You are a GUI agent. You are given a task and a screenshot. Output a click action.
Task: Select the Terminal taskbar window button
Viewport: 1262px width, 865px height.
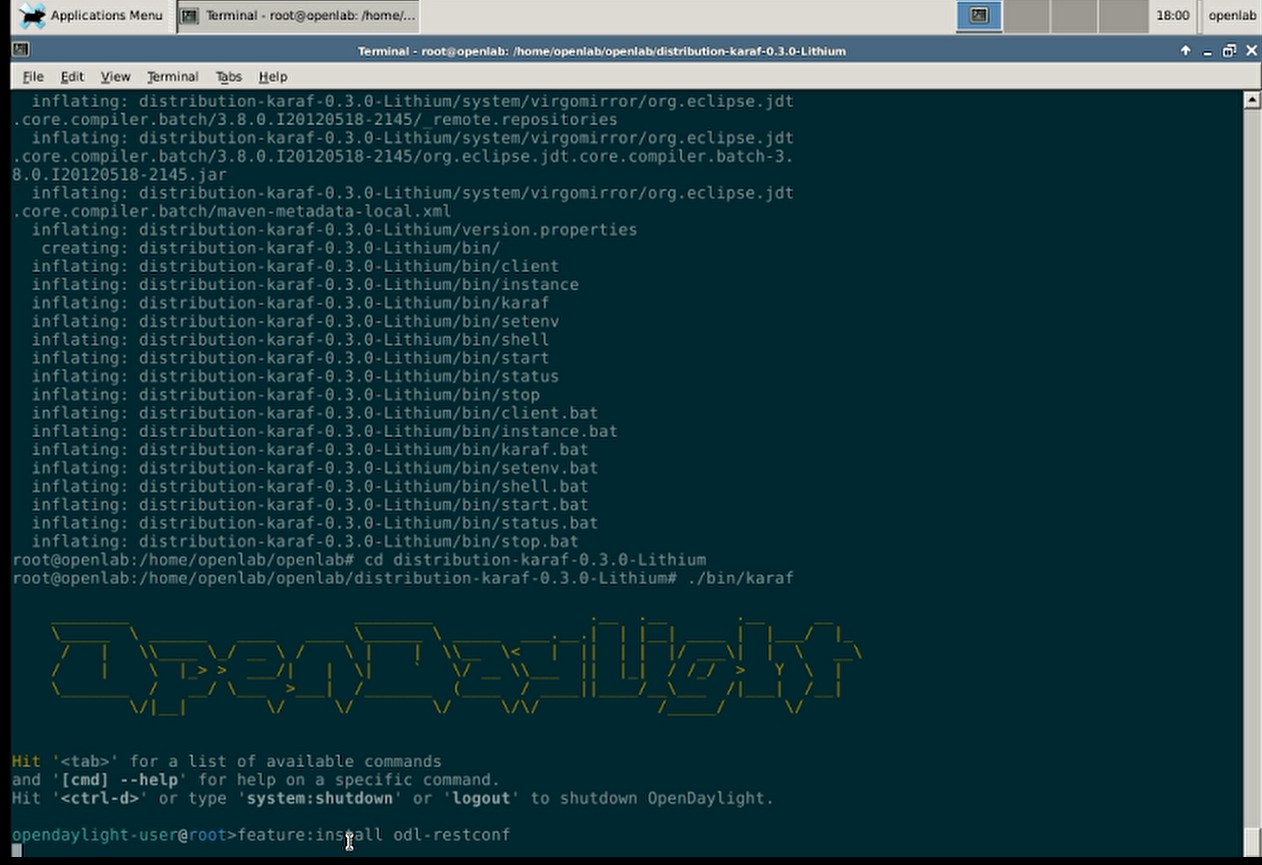[x=298, y=16]
